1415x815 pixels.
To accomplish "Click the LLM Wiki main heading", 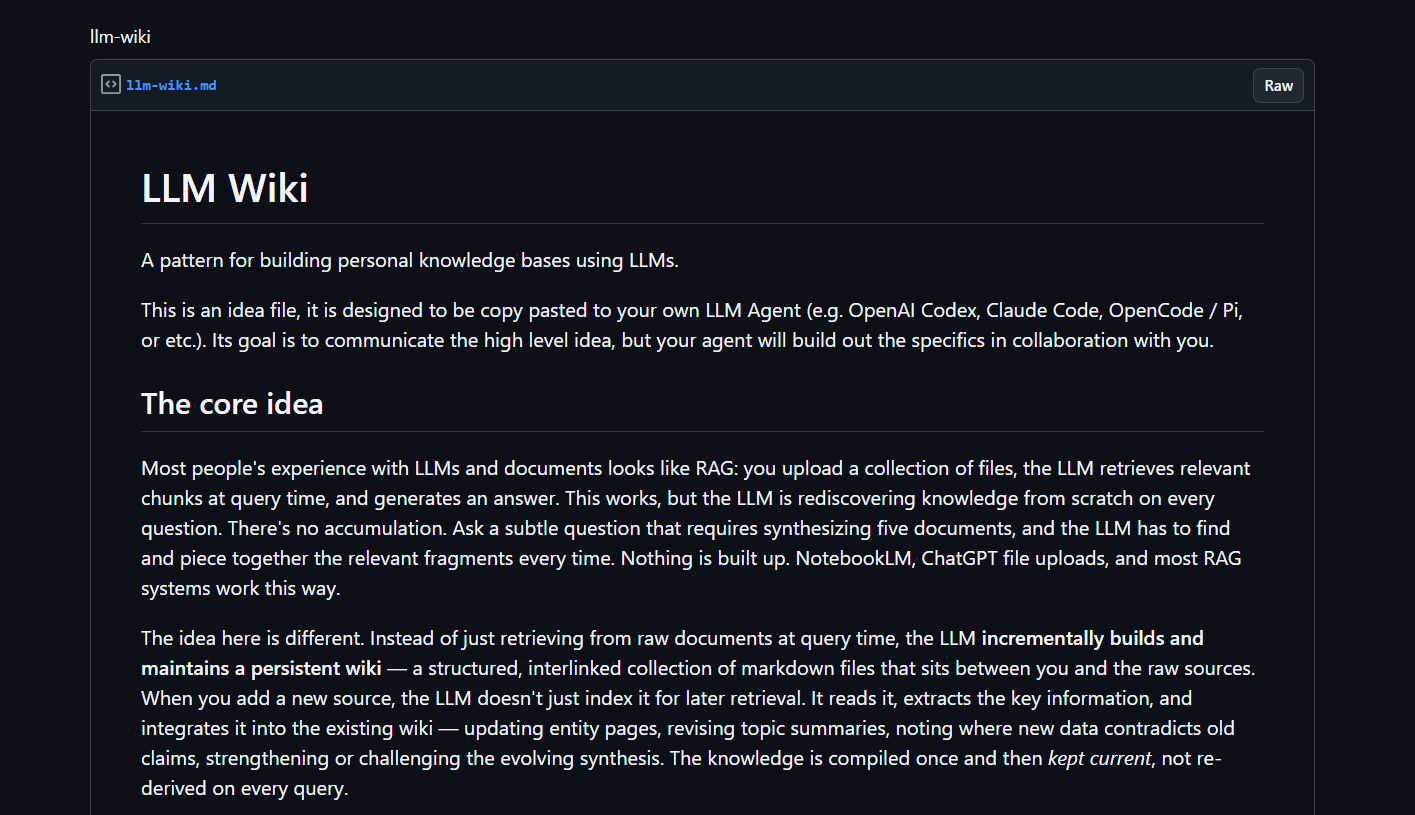I will click(x=225, y=188).
